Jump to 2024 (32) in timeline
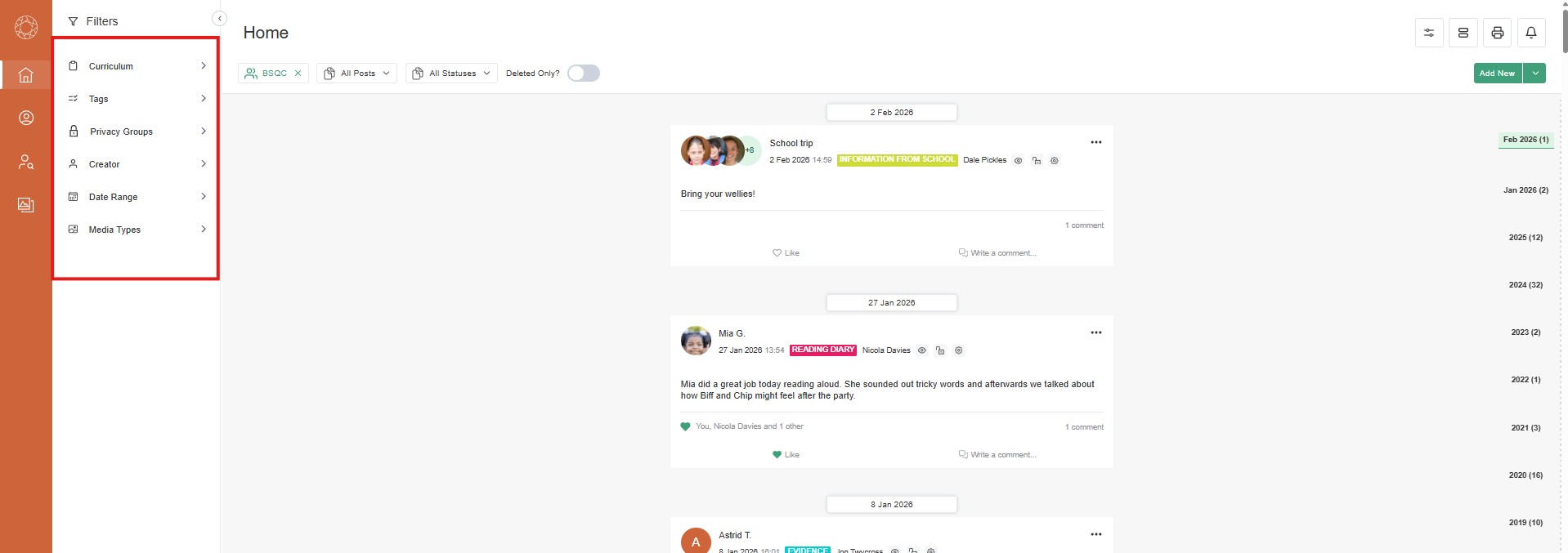The width and height of the screenshot is (1568, 553). (1525, 285)
